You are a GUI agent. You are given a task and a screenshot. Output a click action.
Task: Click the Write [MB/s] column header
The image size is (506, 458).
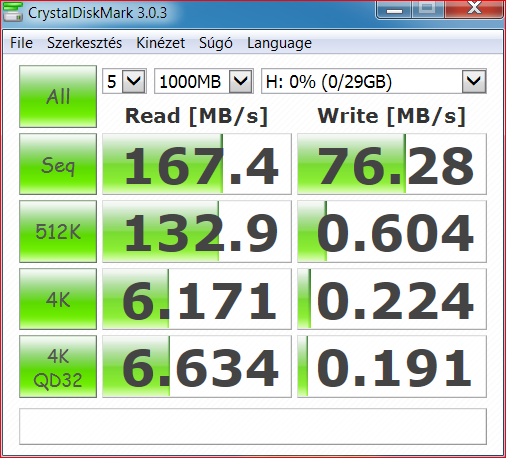pyautogui.click(x=391, y=116)
